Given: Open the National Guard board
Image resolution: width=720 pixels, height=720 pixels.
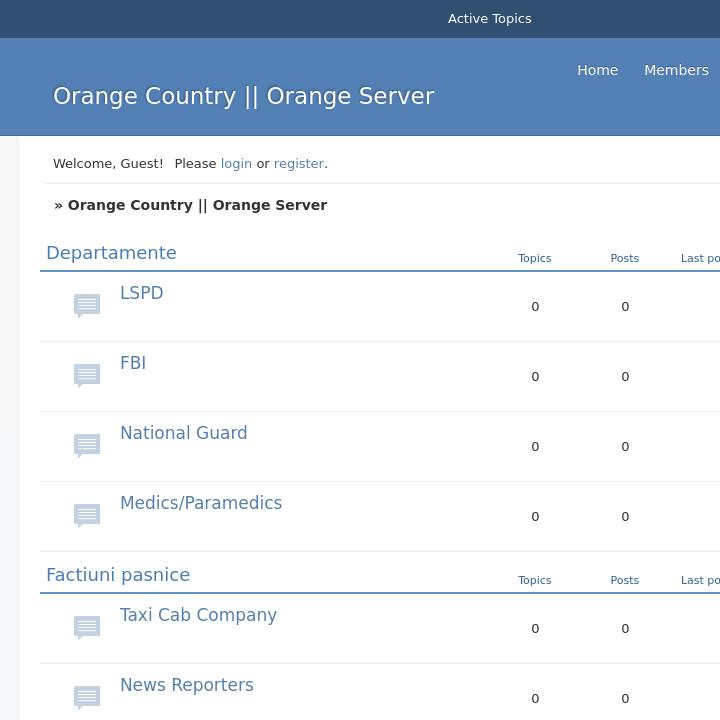Looking at the screenshot, I should click(x=183, y=433).
